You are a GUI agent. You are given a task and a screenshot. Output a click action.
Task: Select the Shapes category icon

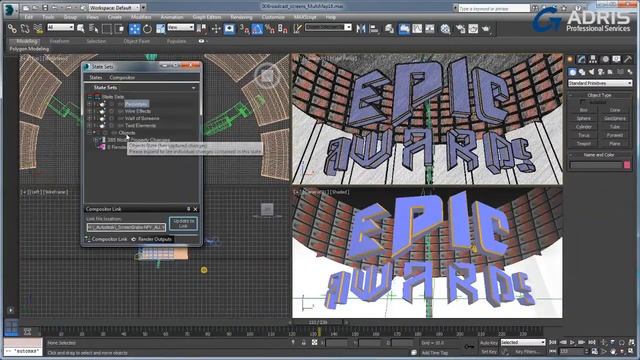click(x=582, y=72)
